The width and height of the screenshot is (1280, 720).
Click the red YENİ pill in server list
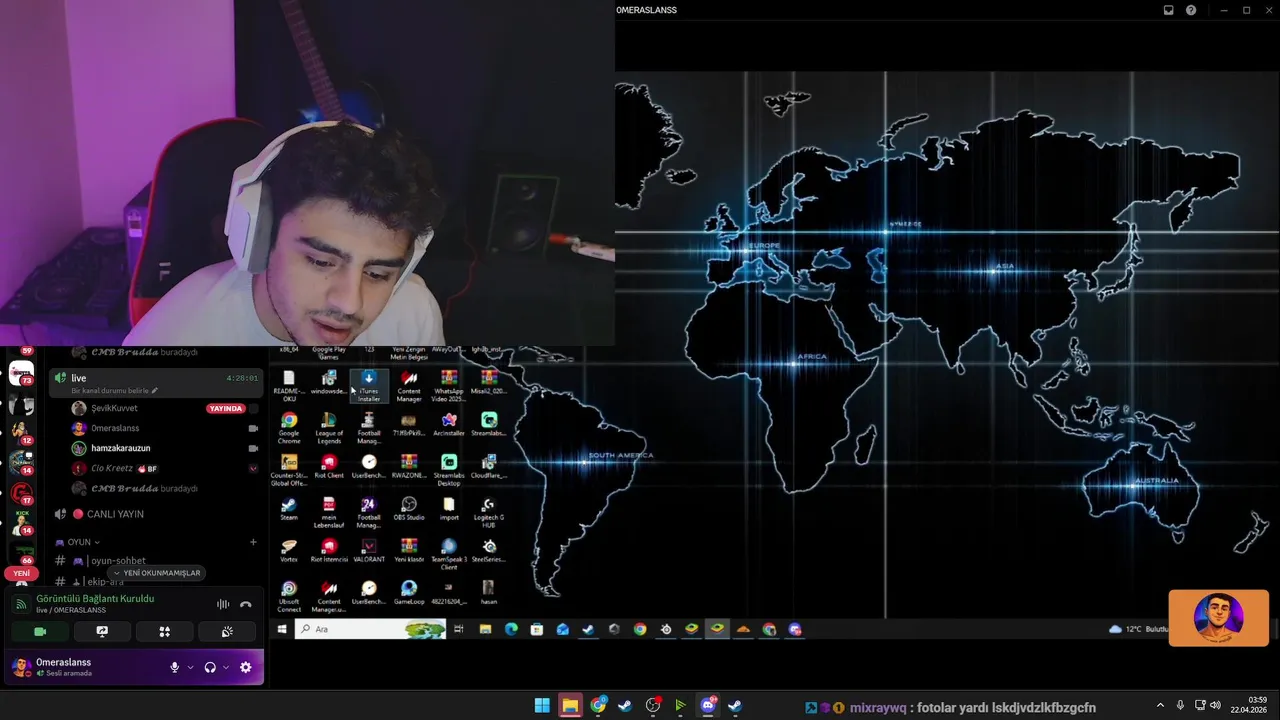coord(21,573)
